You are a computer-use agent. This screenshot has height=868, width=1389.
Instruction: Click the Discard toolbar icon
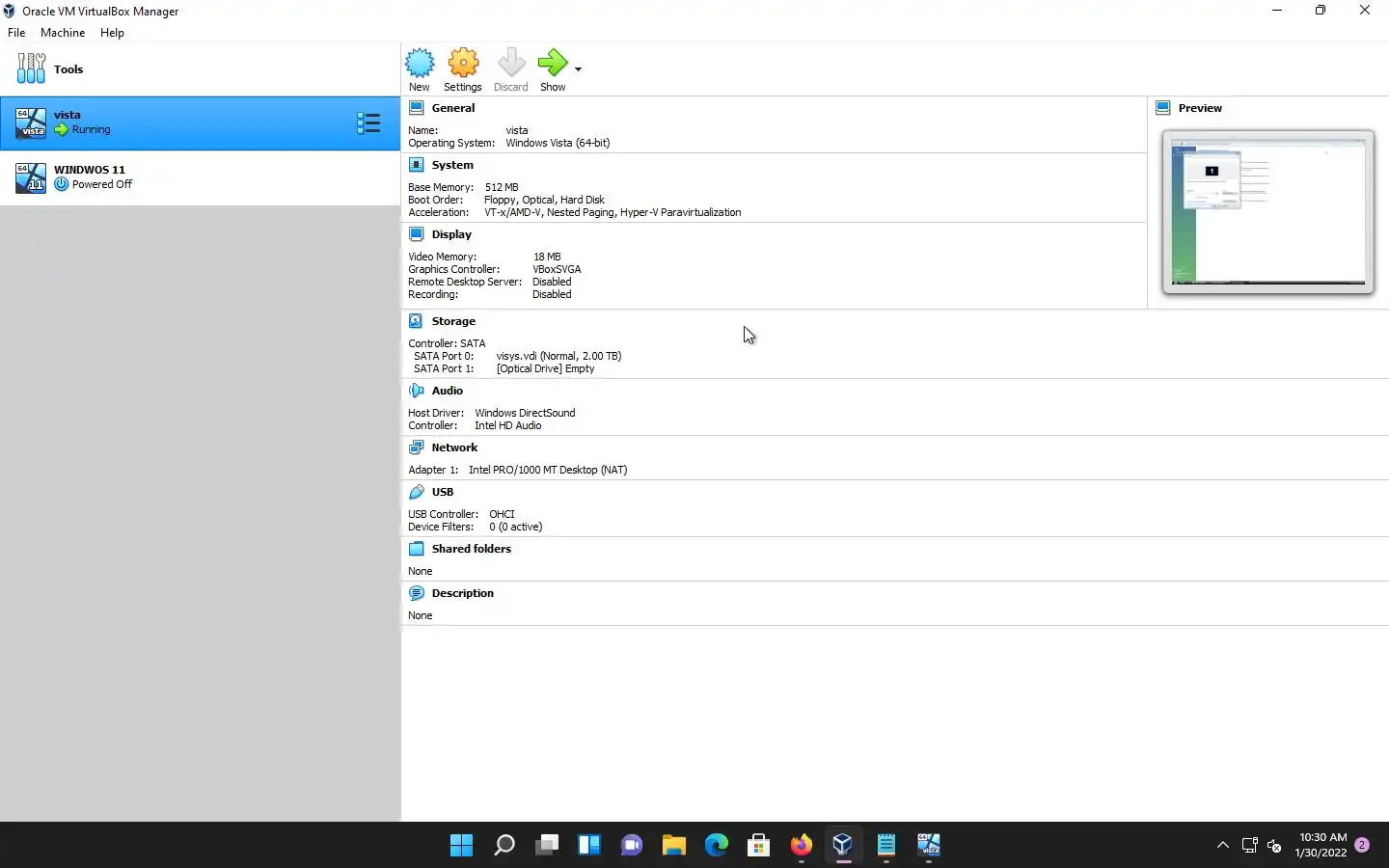click(511, 63)
